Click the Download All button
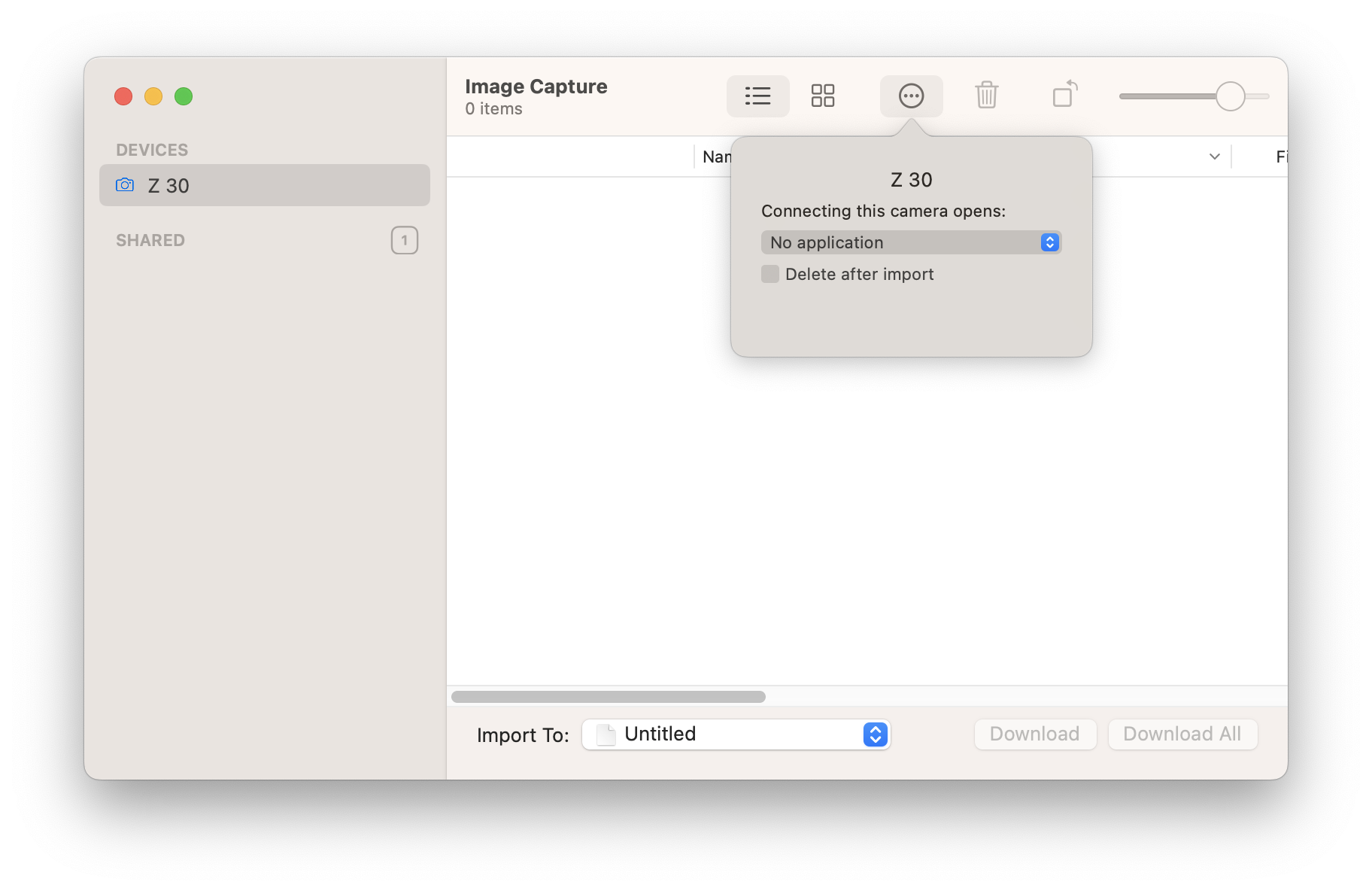The height and width of the screenshot is (891, 1372). [x=1182, y=734]
